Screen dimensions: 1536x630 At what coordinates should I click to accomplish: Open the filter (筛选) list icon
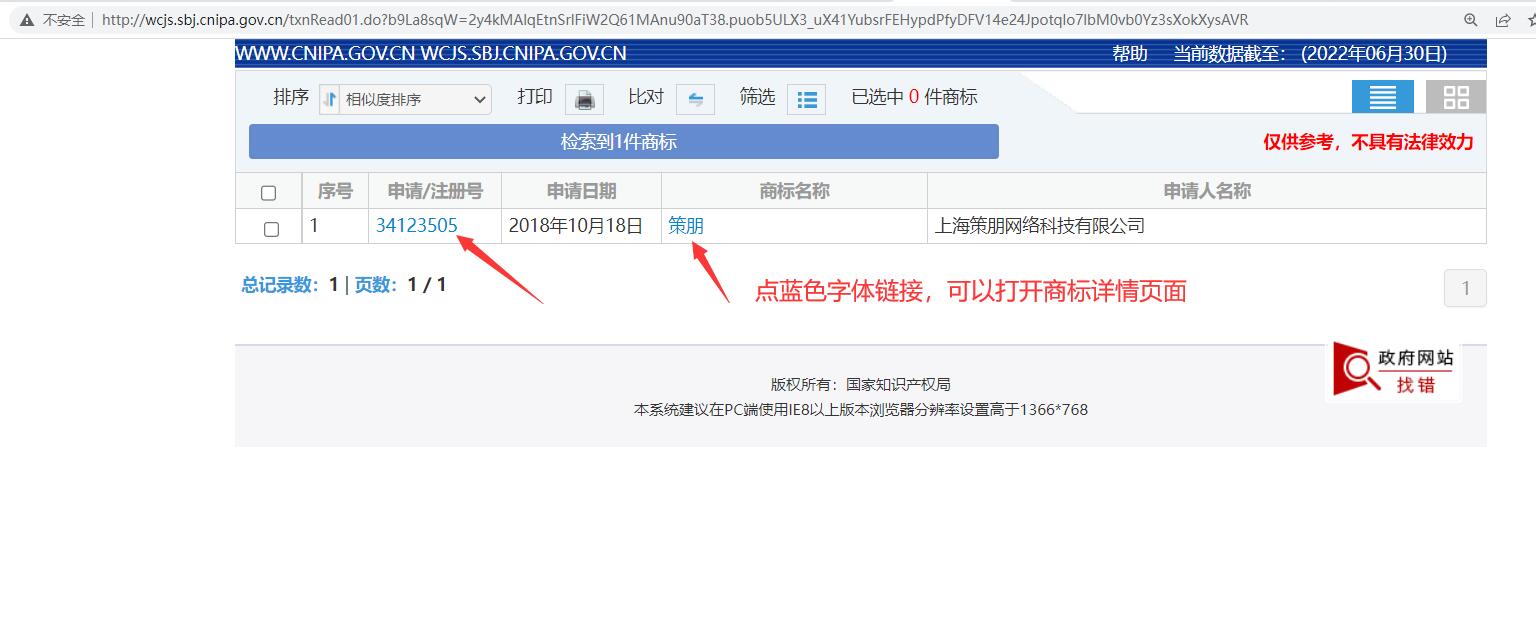(806, 99)
